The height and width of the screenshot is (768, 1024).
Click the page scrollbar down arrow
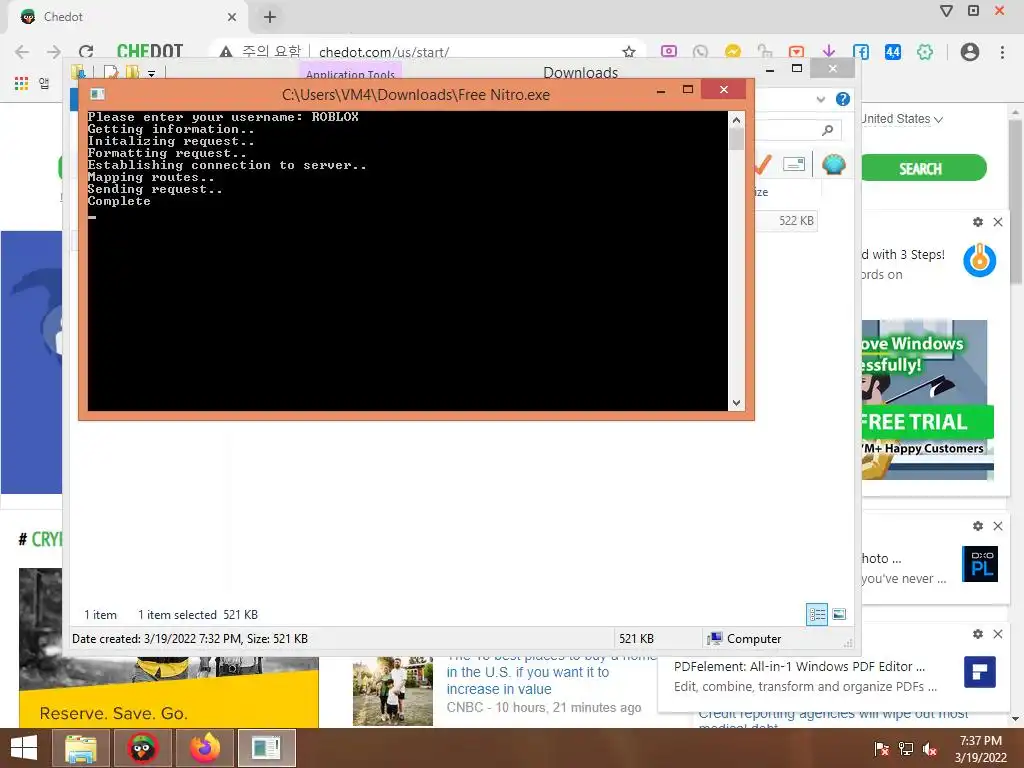(x=1015, y=719)
